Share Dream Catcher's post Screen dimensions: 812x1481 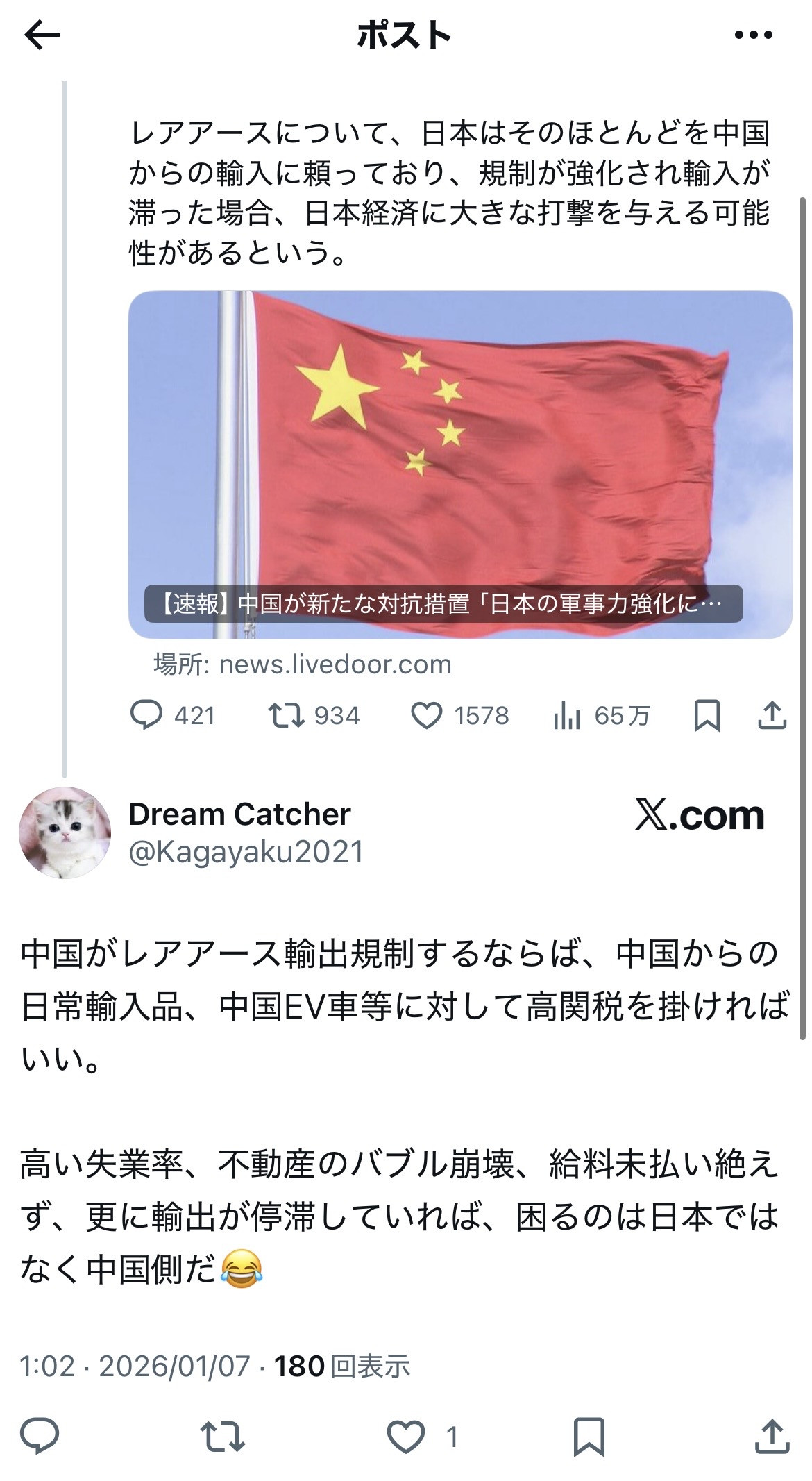[772, 1437]
